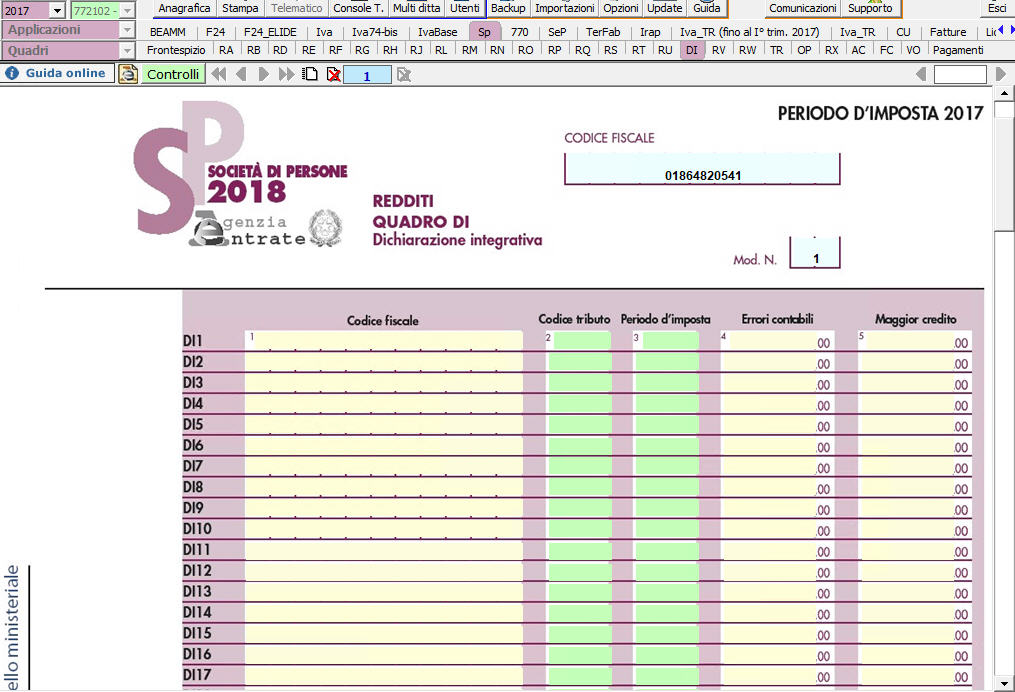
Task: Go to next module with single-right arrow
Action: (x=263, y=74)
